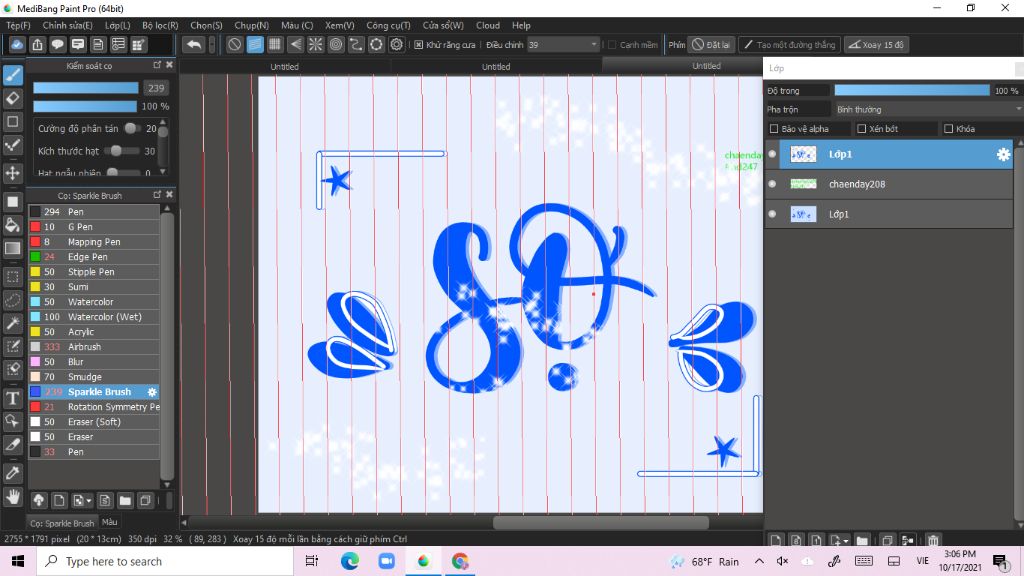Select the Watercolor (Wet) brush
Screen dimensions: 1024x576
pos(94,317)
